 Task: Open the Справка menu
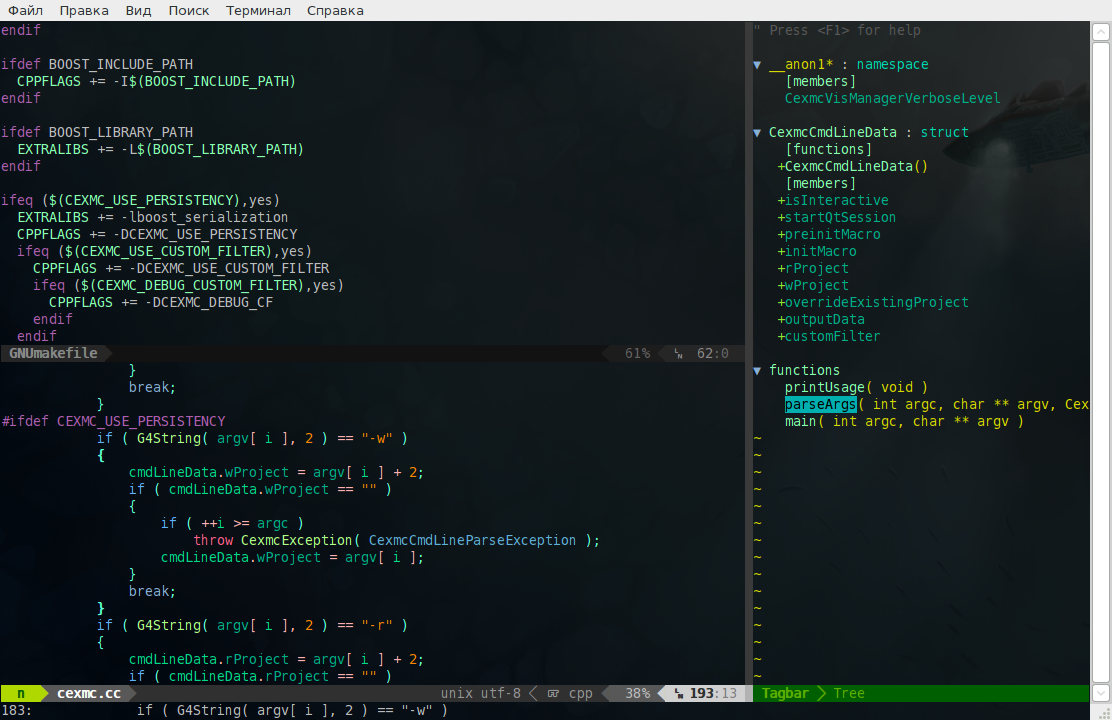pos(335,11)
